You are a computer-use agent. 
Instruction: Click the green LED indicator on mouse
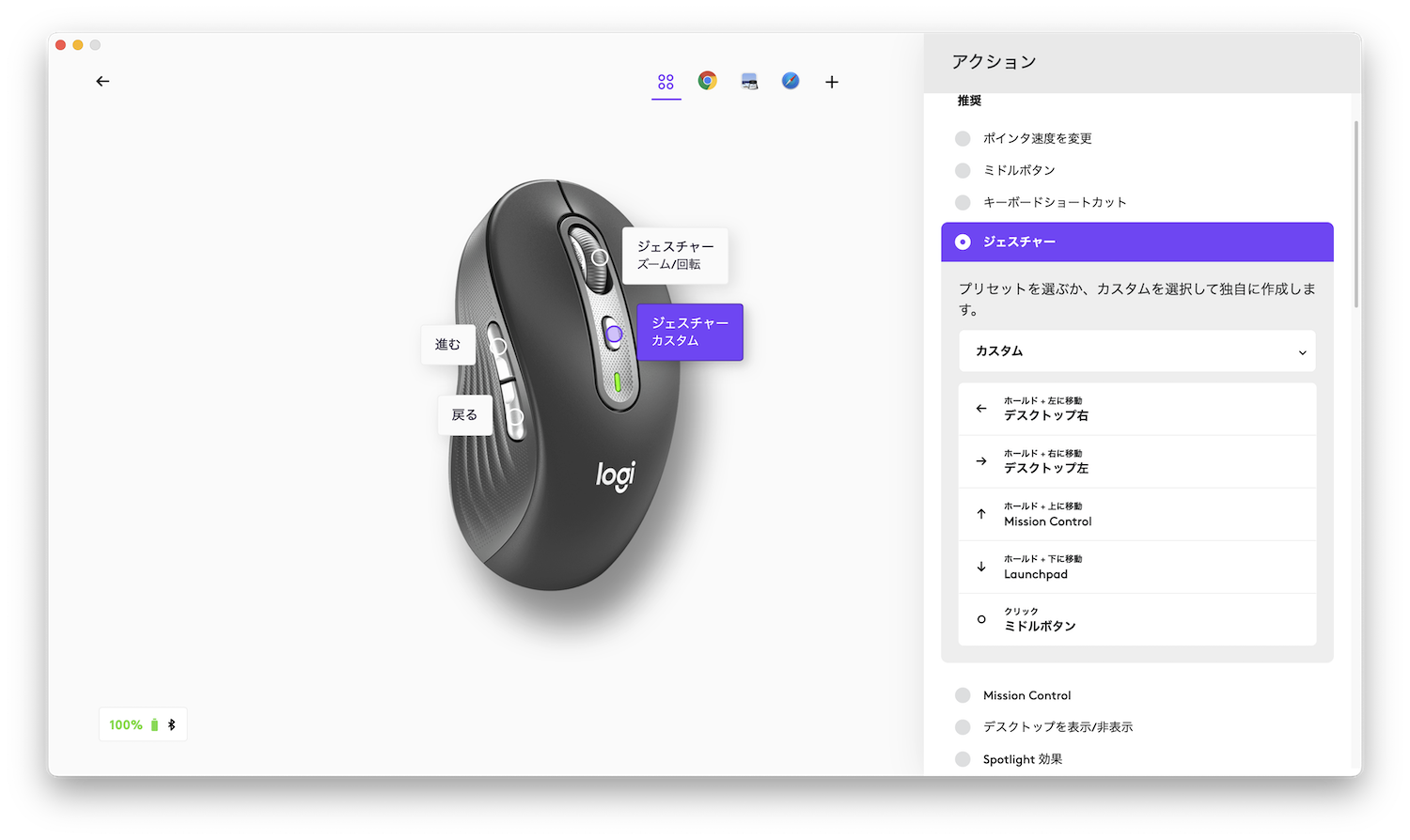click(618, 381)
